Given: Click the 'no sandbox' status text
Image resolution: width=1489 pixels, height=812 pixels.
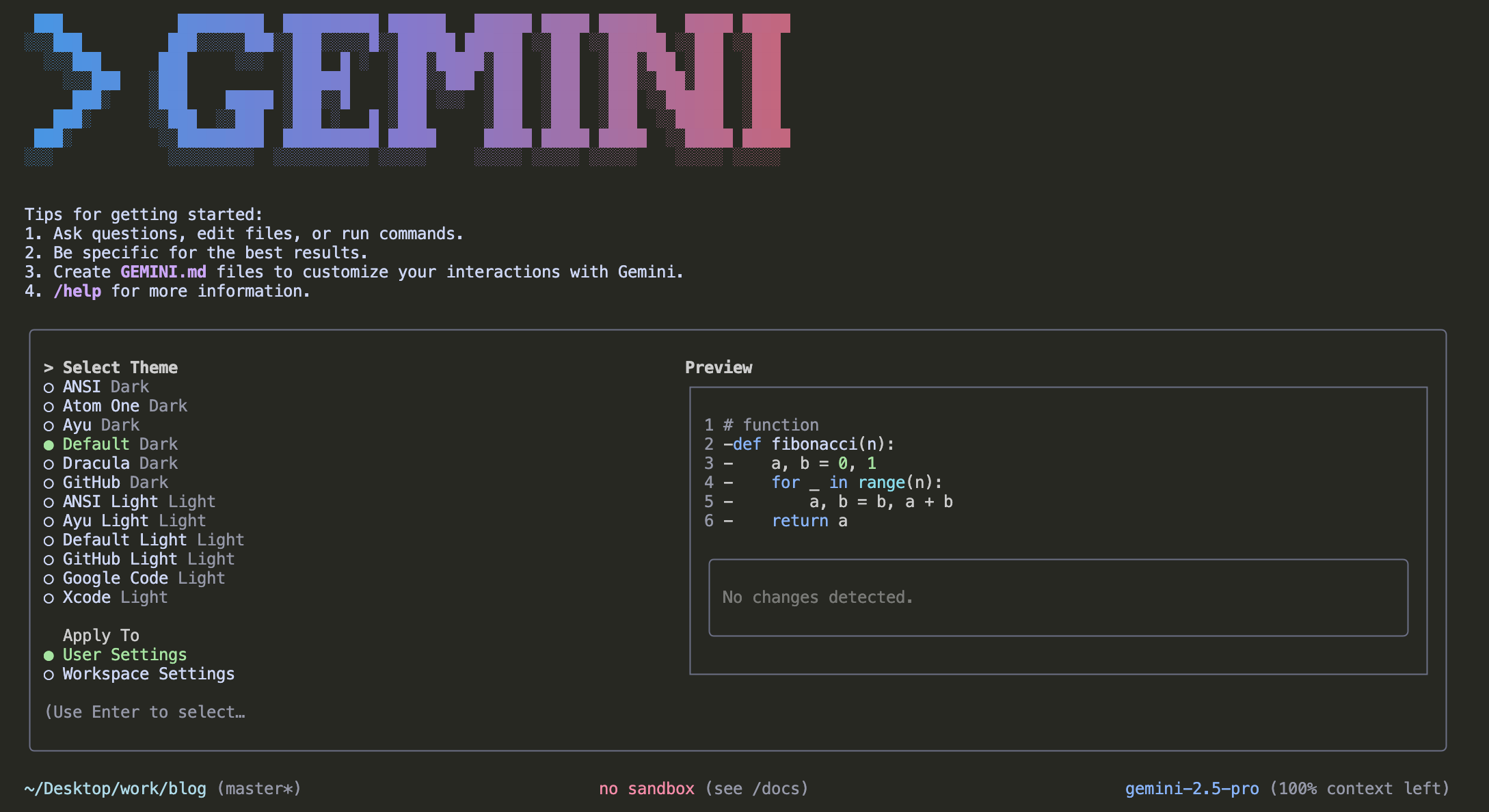Looking at the screenshot, I should [x=647, y=789].
